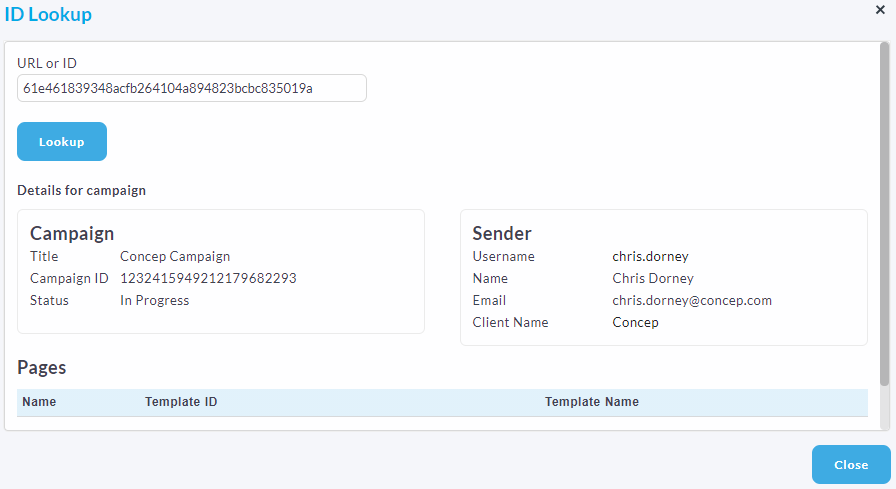Click the Lookup button
896x489 pixels.
[x=62, y=142]
